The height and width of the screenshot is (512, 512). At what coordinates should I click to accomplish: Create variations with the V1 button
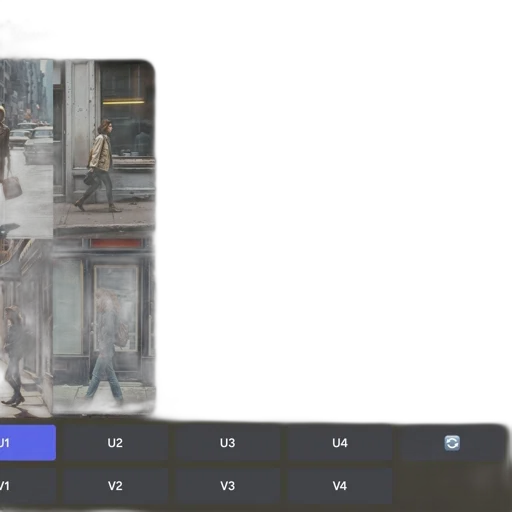(x=27, y=486)
